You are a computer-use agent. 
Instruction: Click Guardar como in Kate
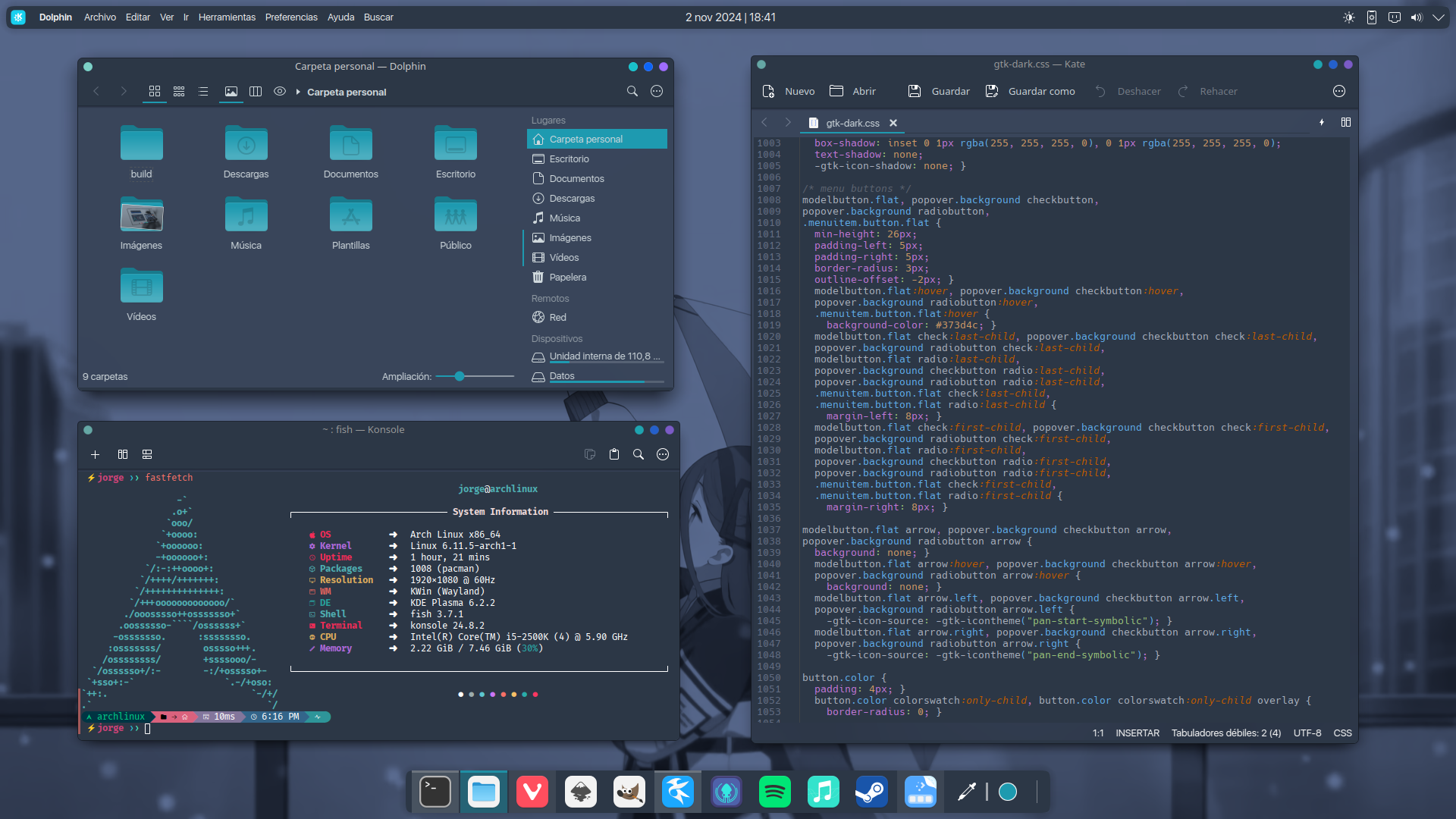coord(1030,91)
